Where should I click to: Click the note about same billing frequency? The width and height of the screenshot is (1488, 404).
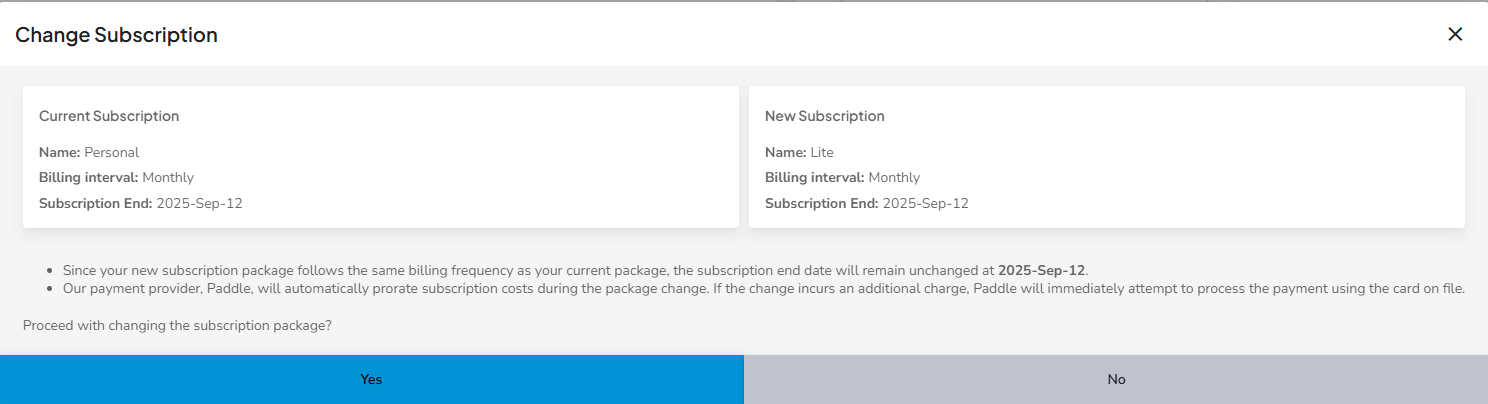coord(520,271)
